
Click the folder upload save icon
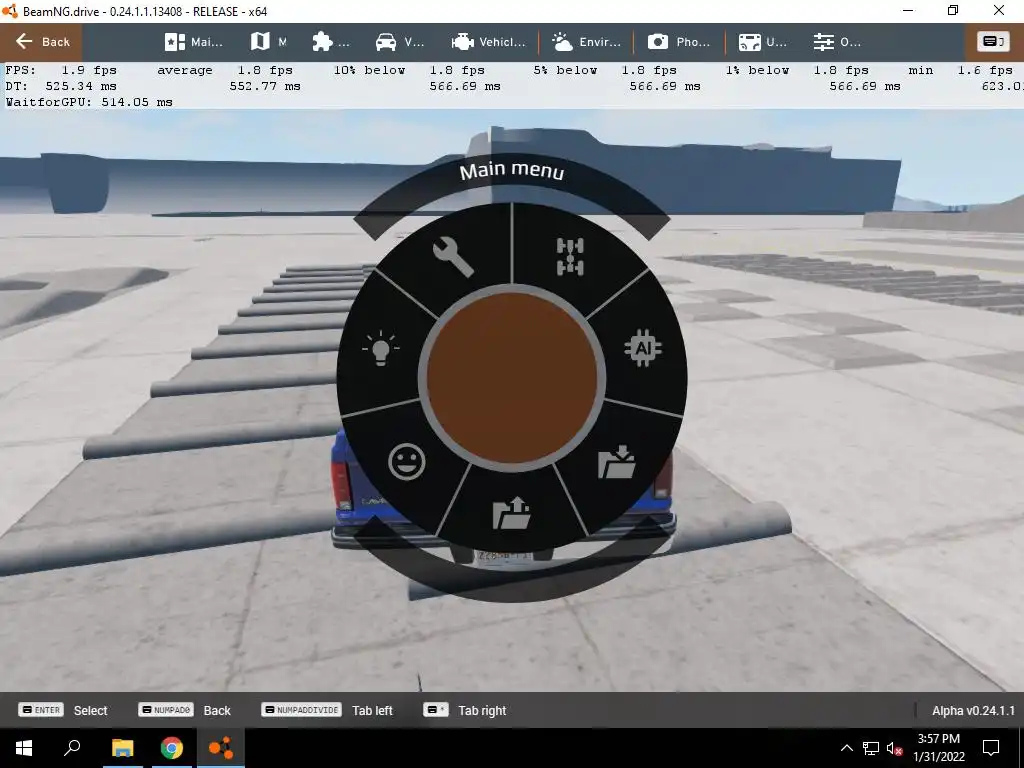pos(511,513)
